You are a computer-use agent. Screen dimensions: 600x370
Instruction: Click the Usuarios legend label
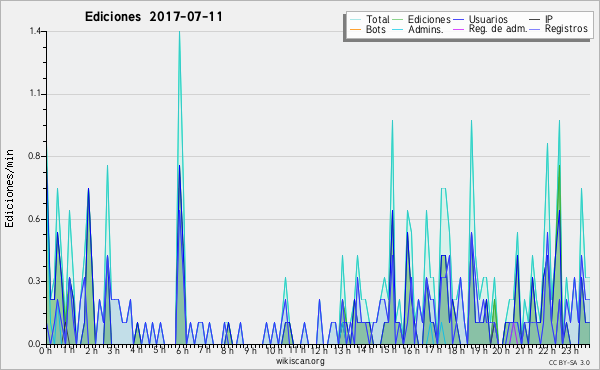click(x=488, y=19)
